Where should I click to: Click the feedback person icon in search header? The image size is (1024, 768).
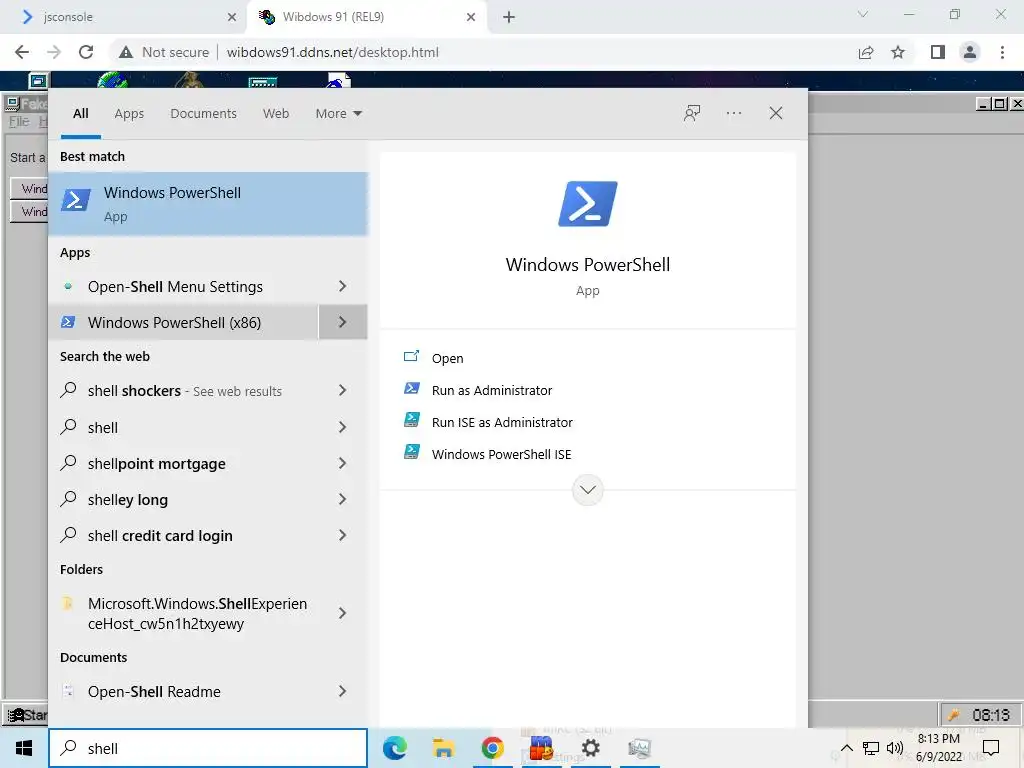[x=692, y=113]
